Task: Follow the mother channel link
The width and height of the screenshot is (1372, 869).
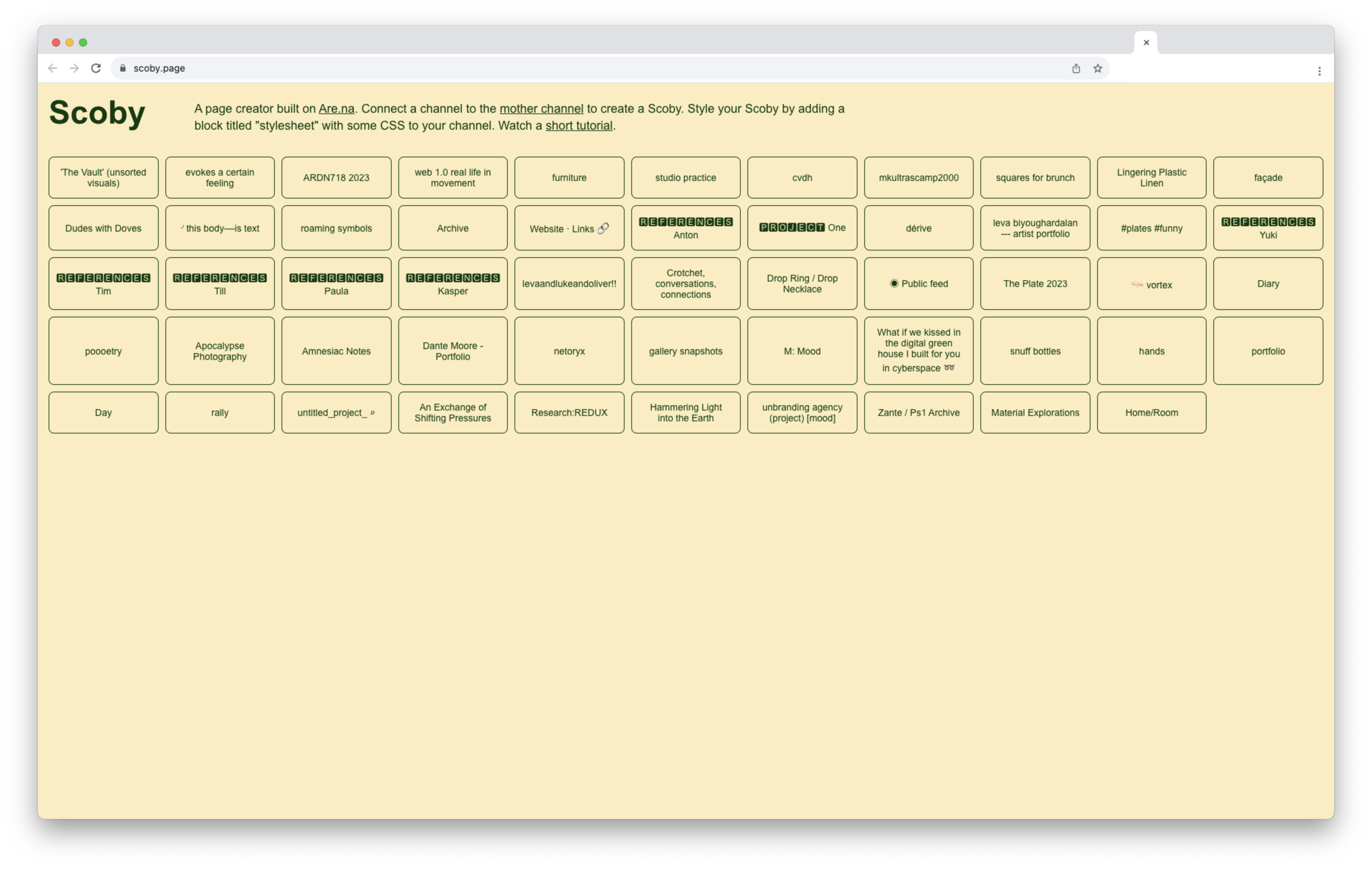Action: [x=541, y=109]
